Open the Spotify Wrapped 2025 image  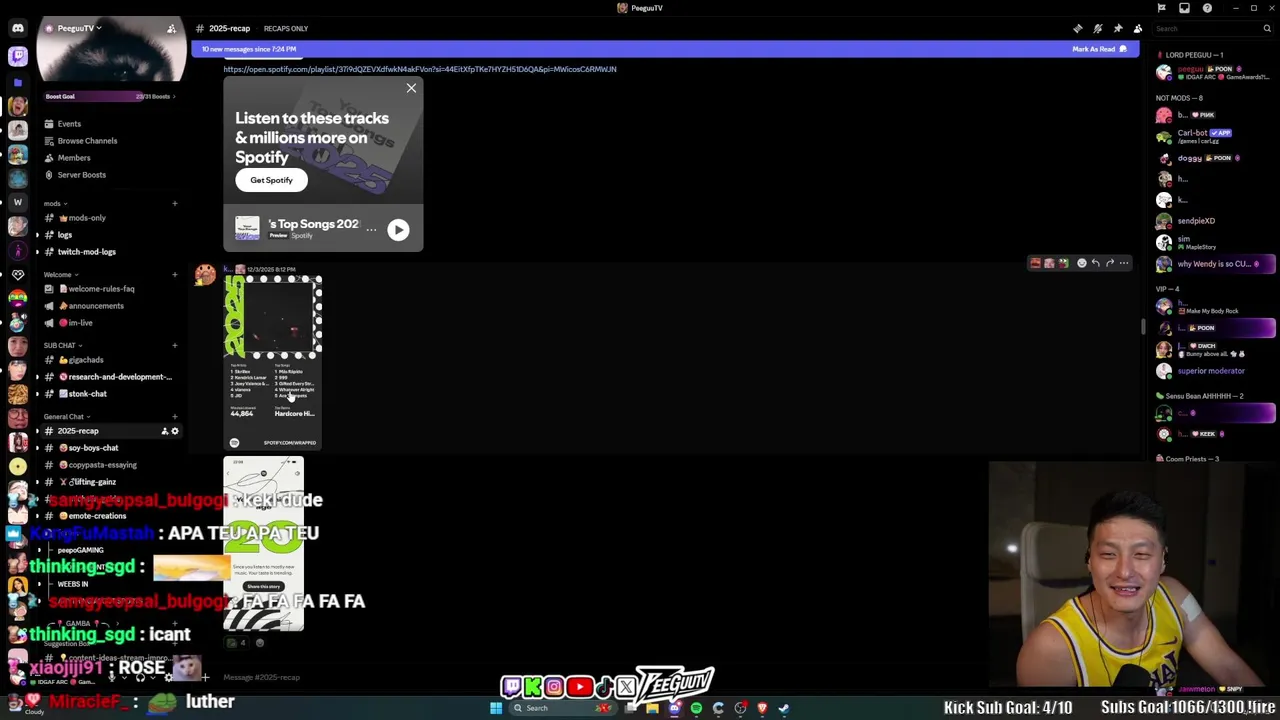(x=272, y=362)
